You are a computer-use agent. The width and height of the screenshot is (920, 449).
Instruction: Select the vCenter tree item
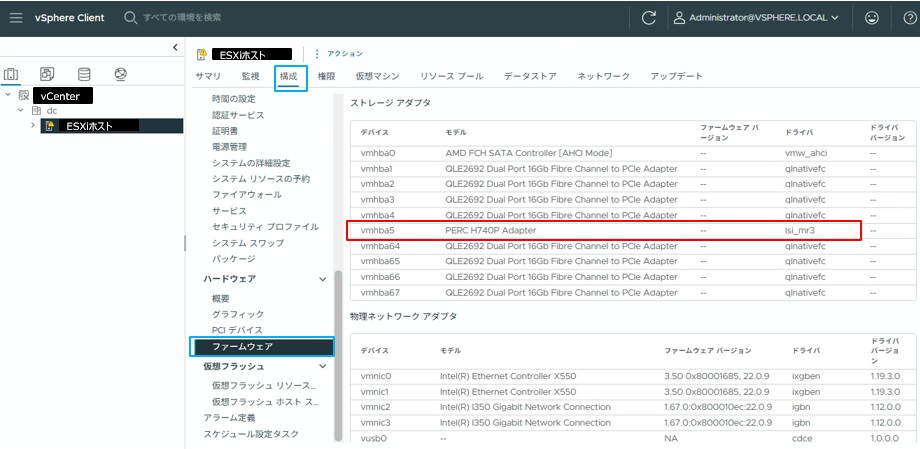tap(63, 95)
